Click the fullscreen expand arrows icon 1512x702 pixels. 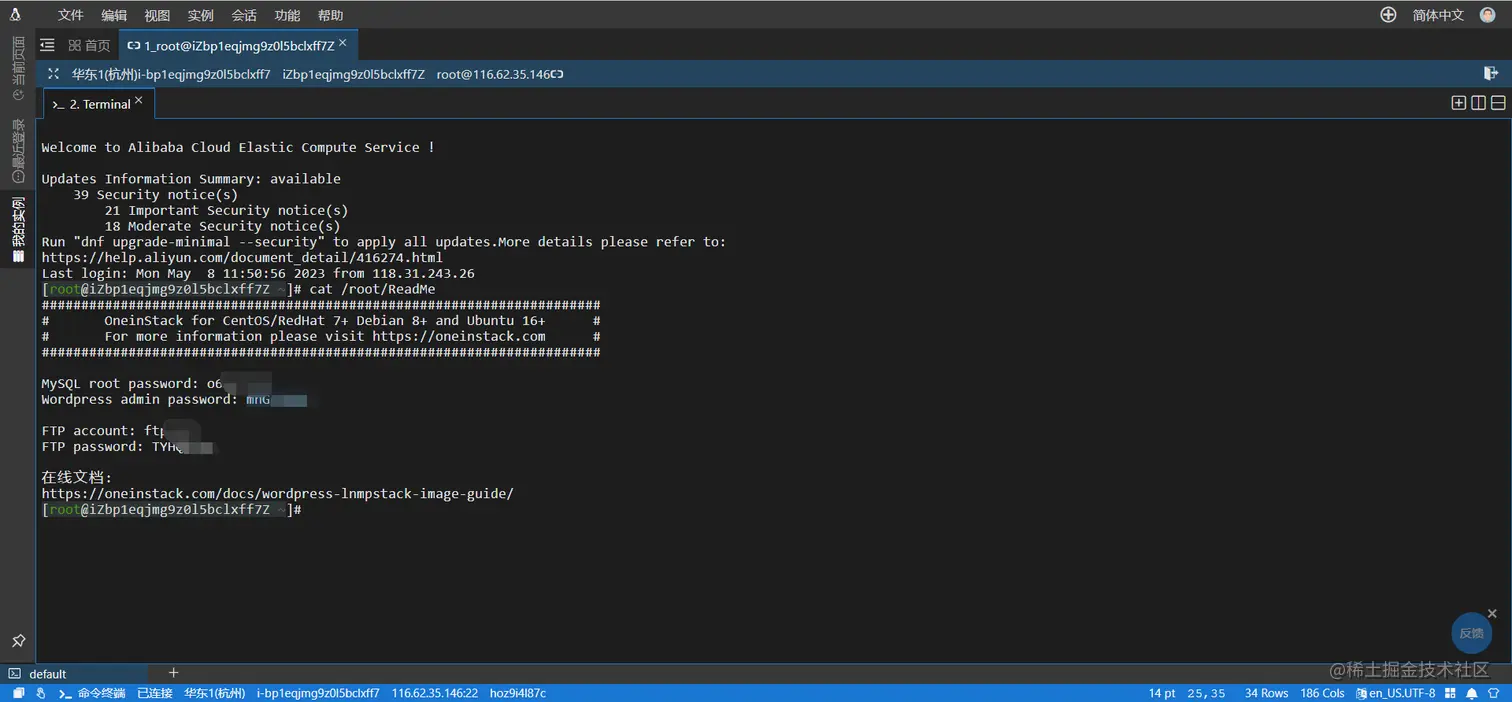[54, 74]
